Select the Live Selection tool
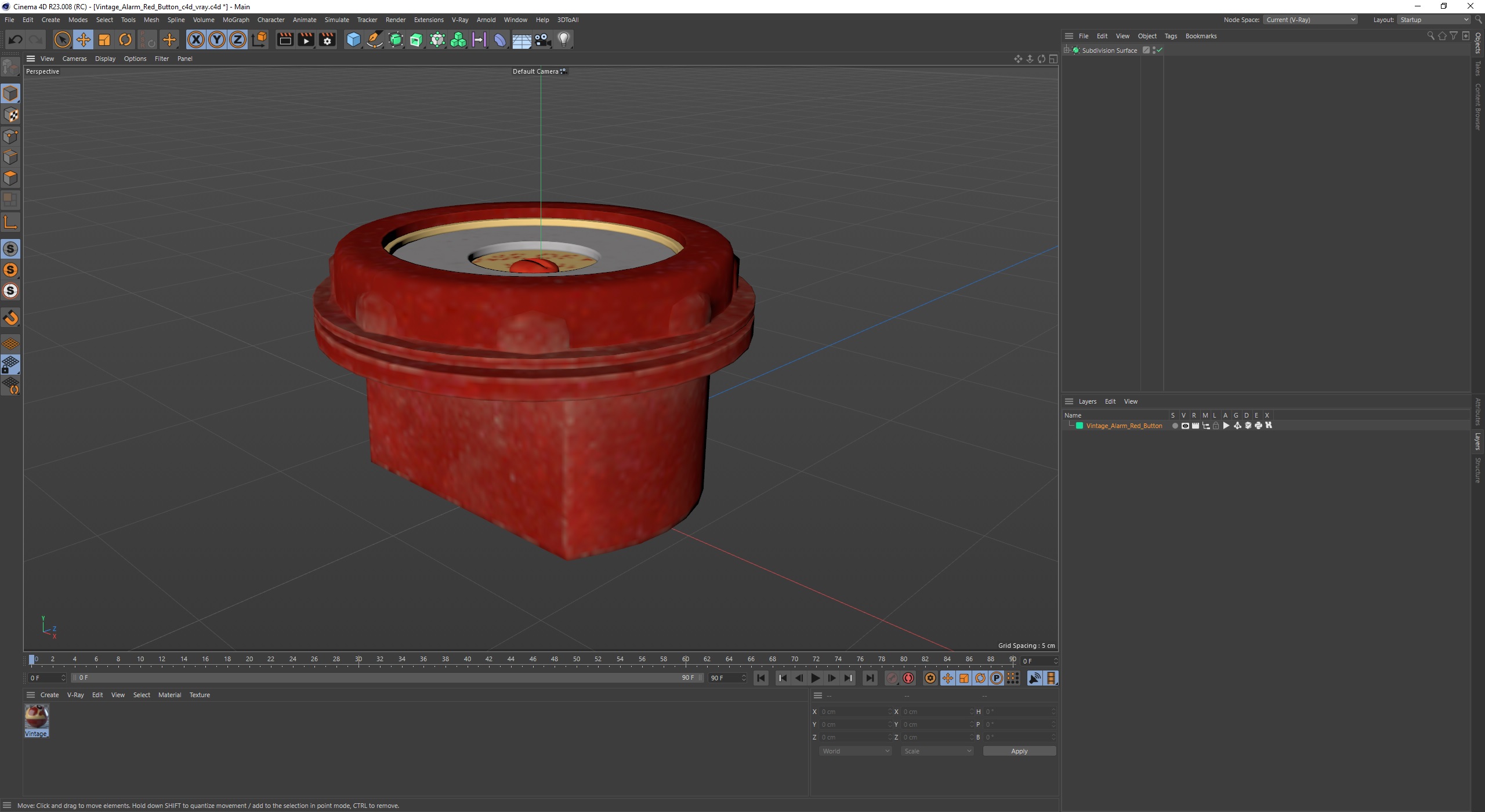 pos(62,39)
